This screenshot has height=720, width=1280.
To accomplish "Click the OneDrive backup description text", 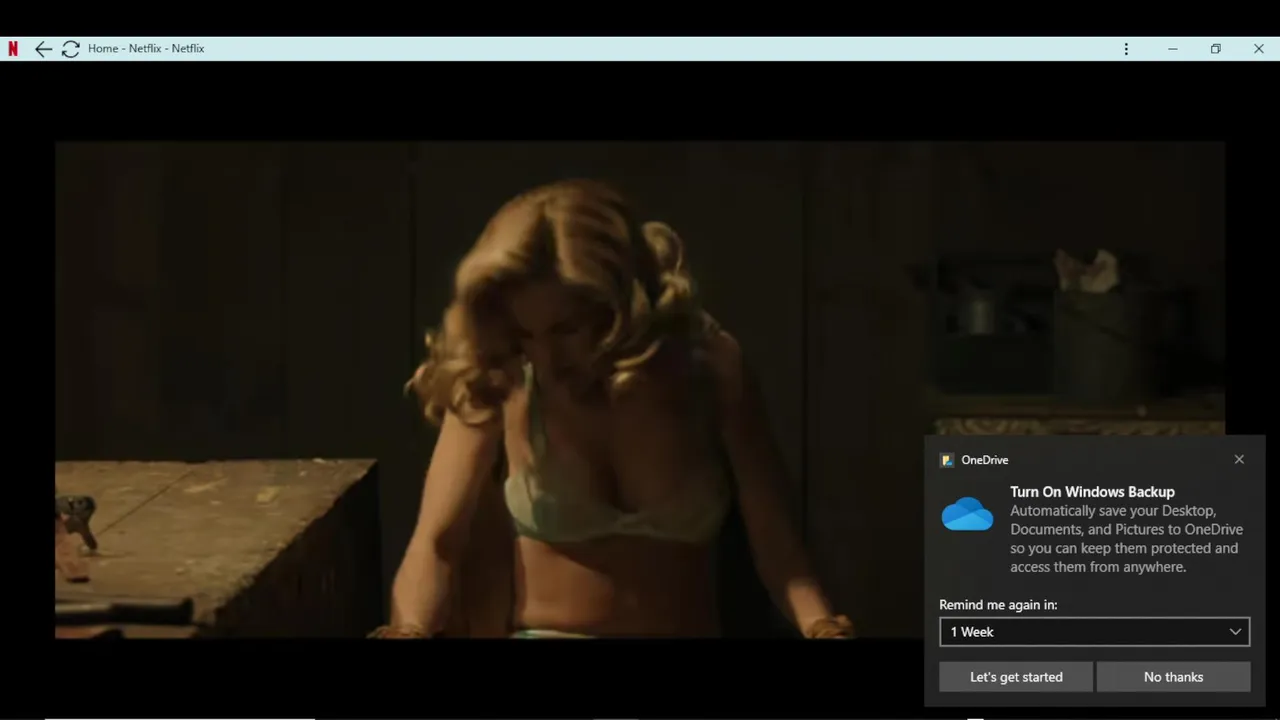I will [1126, 539].
